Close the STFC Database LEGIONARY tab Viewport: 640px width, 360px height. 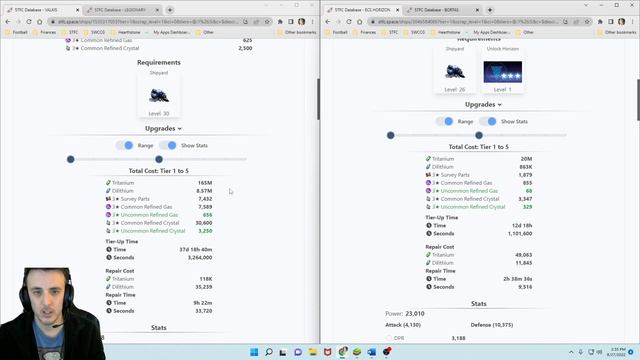(158, 10)
